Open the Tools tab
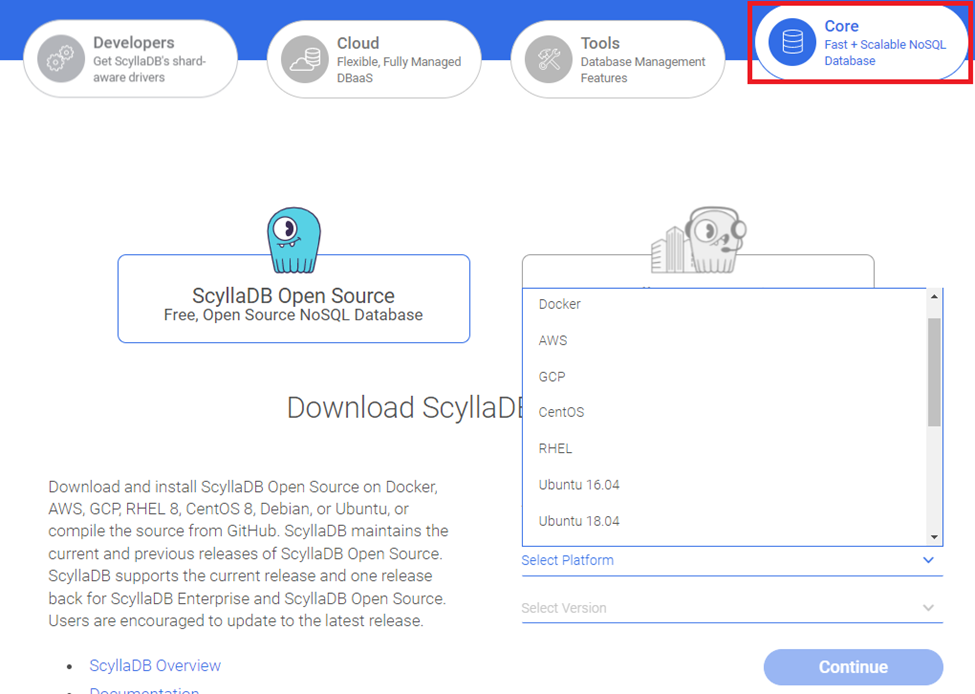The height and width of the screenshot is (694, 975). pos(618,60)
